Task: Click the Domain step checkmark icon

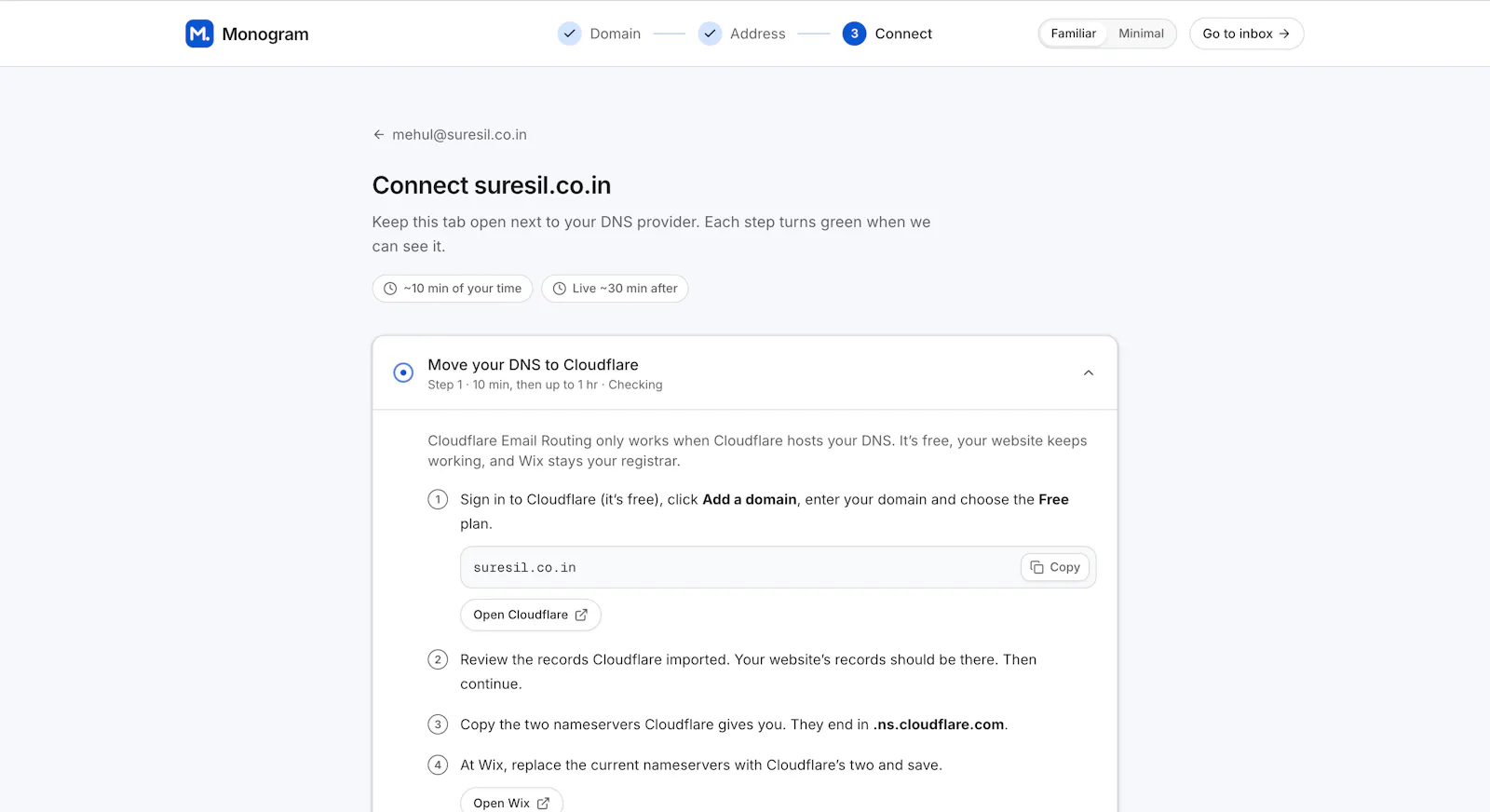Action: (x=569, y=34)
